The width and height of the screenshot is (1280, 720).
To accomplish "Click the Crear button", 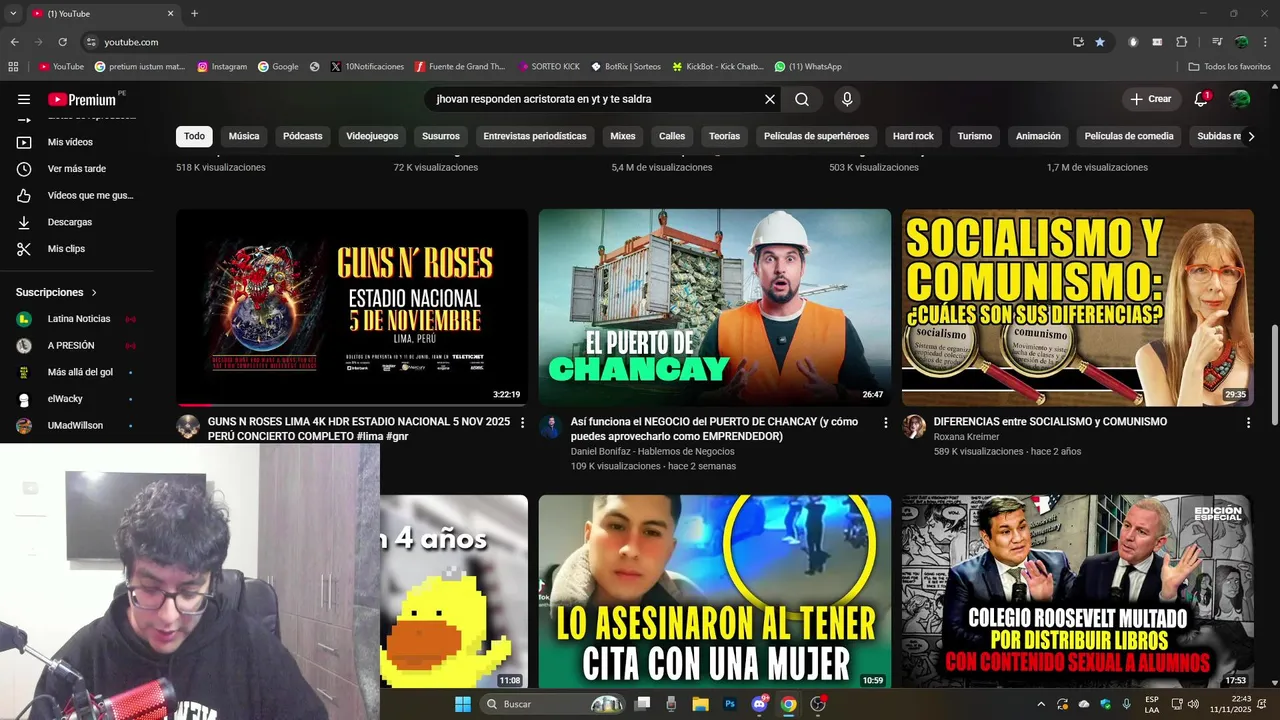I will pos(1151,99).
